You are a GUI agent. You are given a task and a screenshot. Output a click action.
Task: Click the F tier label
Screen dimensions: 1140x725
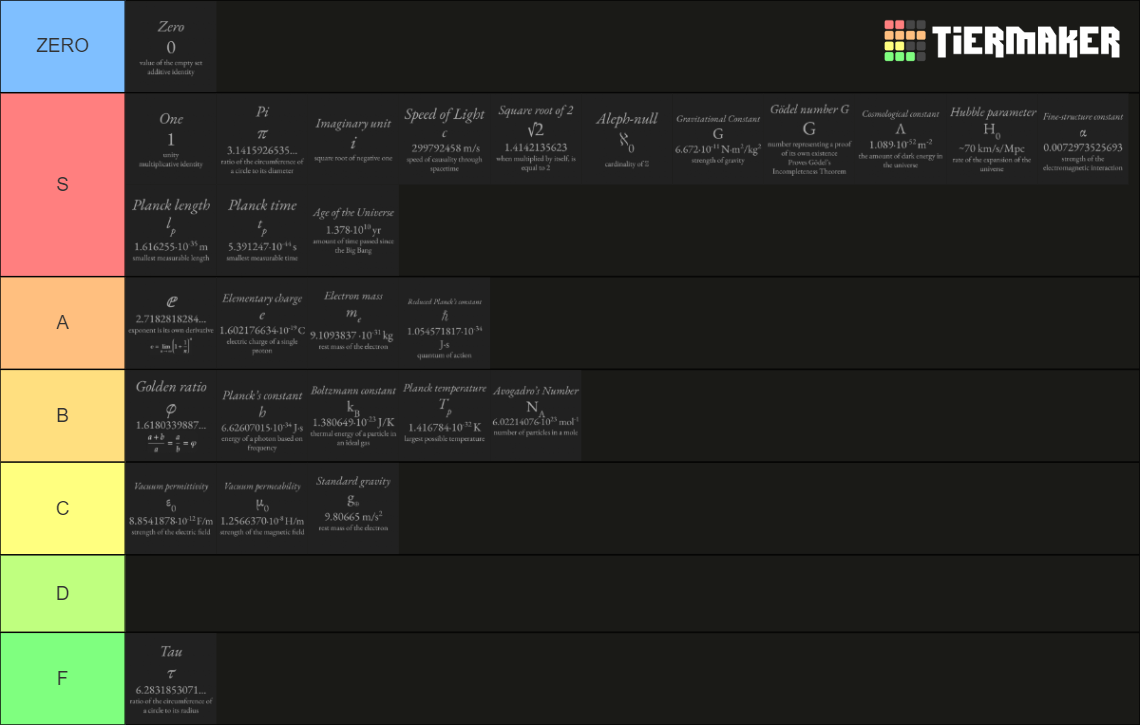click(x=63, y=678)
